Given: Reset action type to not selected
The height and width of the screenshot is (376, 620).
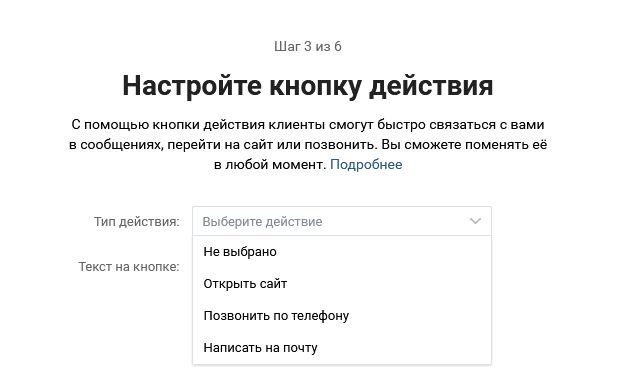Looking at the screenshot, I should tap(342, 252).
